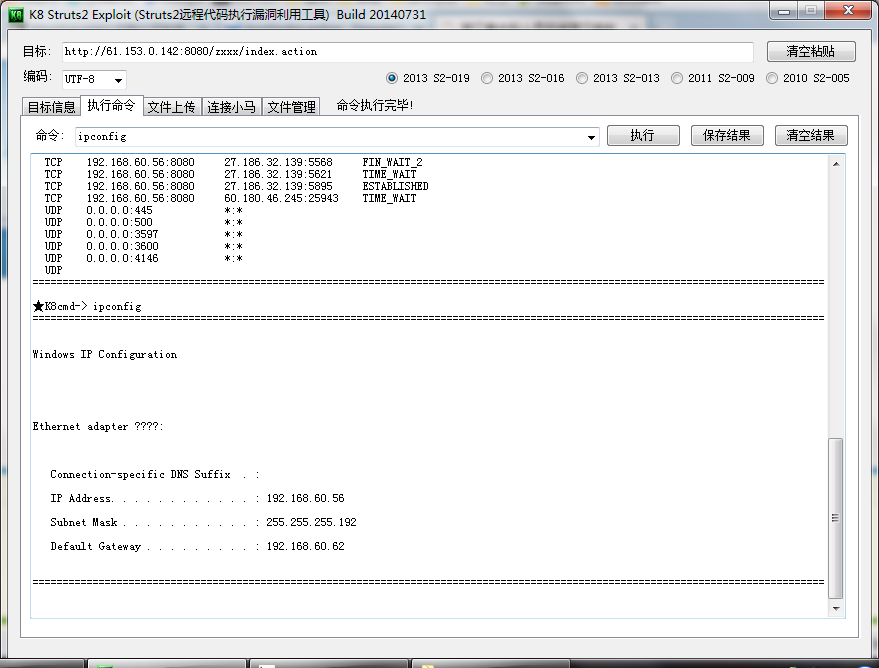Image resolution: width=879 pixels, height=668 pixels.
Task: Click remote address 60.180.46.245:25943
Action: pos(281,198)
